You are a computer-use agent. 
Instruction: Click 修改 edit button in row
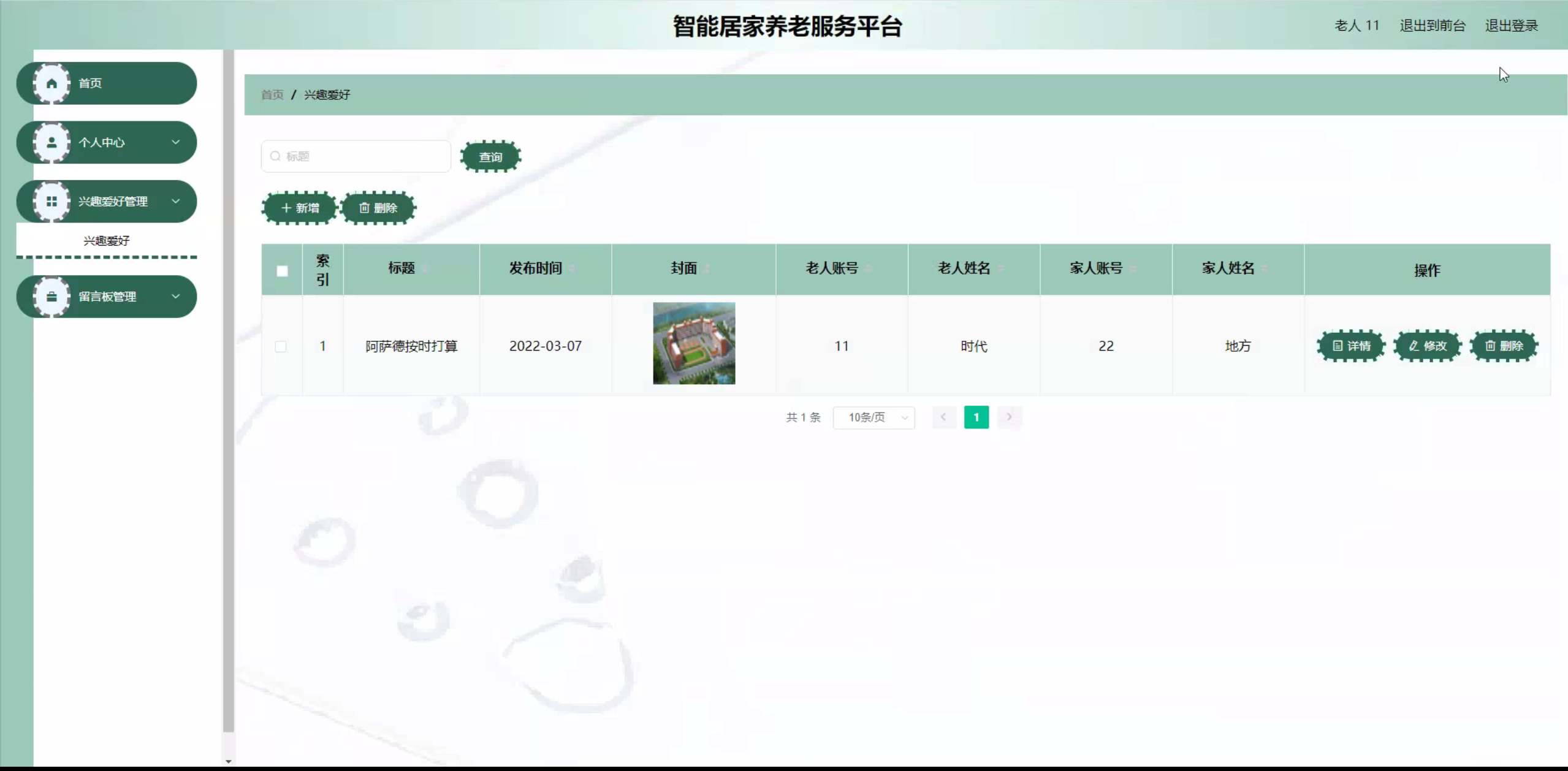1428,346
